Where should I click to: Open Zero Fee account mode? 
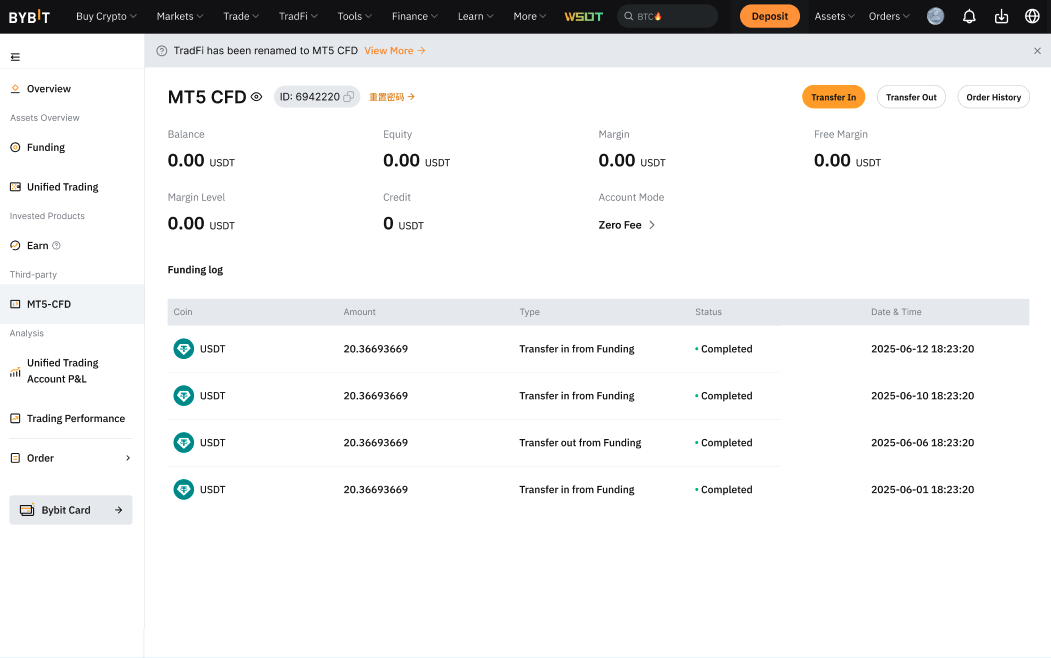[627, 225]
